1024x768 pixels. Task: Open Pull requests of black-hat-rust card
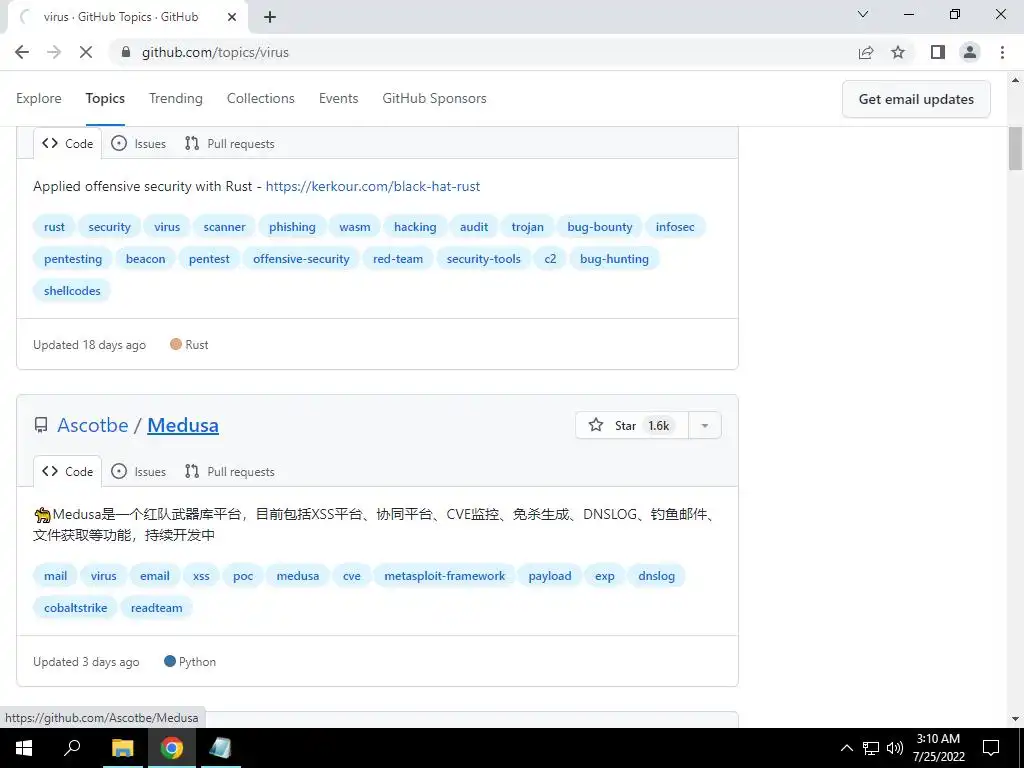click(x=229, y=144)
